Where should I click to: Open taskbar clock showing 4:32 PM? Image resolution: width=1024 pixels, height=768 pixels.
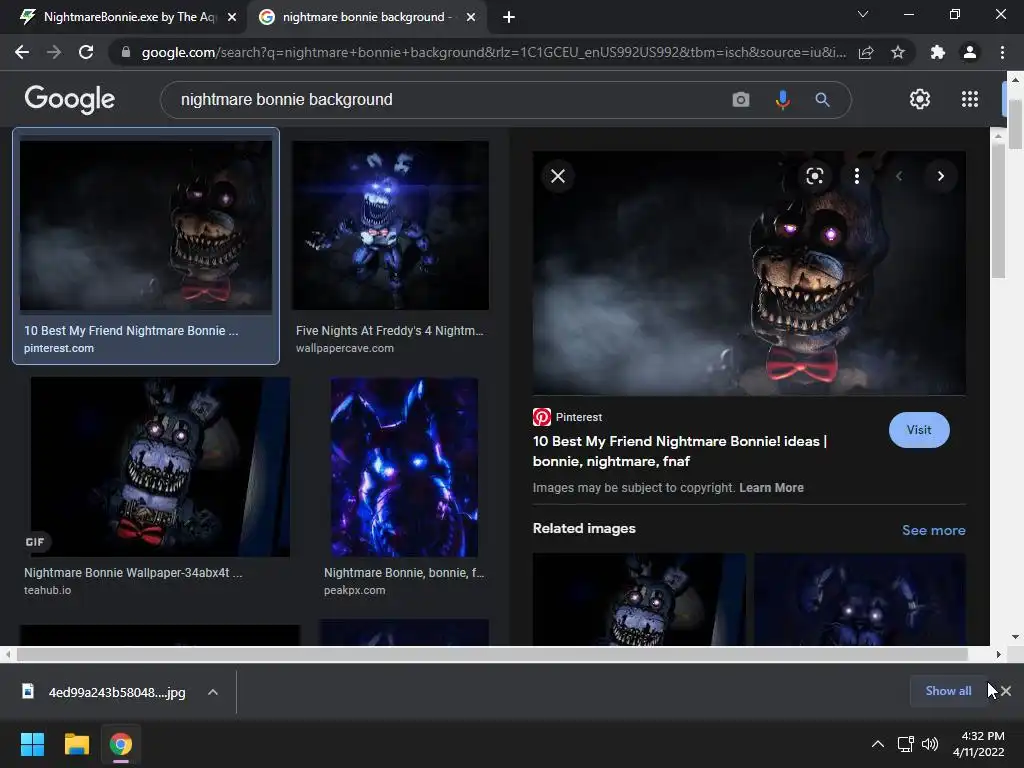[x=978, y=744]
